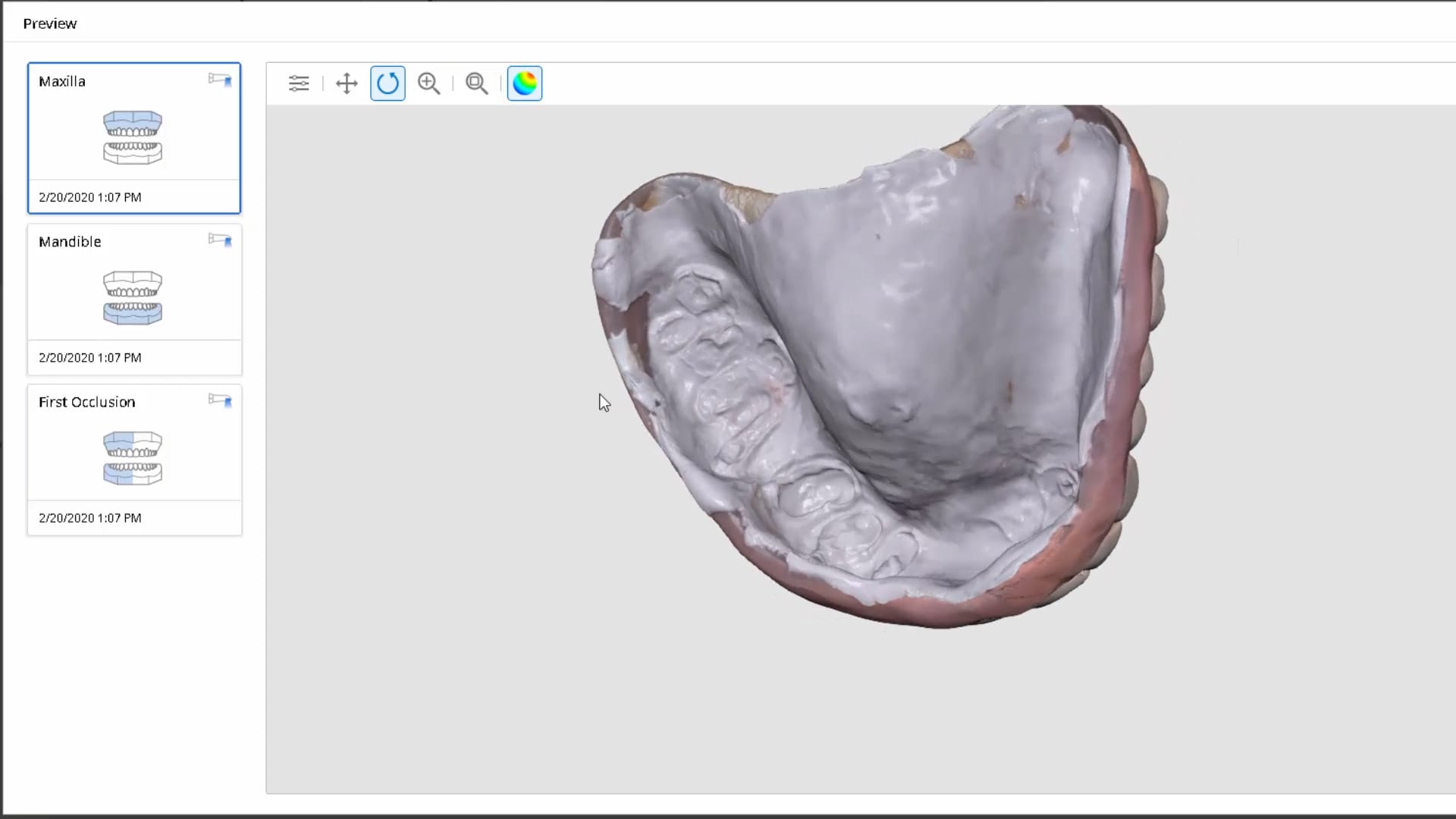Viewport: 1456px width, 819px height.
Task: Activate the Rotate view tool
Action: pyautogui.click(x=388, y=83)
